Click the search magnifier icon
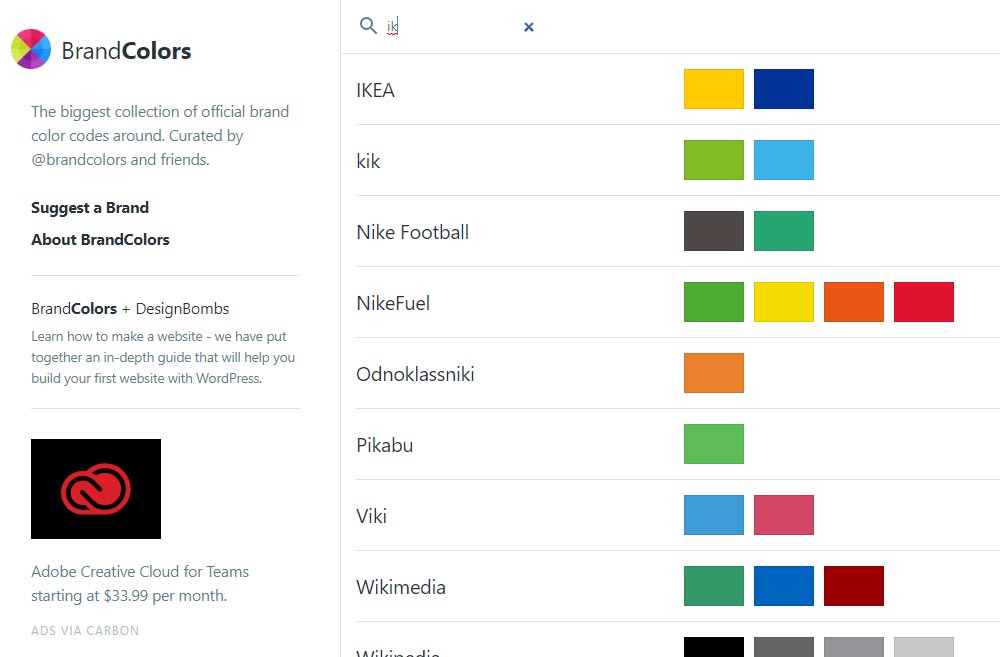 click(368, 26)
